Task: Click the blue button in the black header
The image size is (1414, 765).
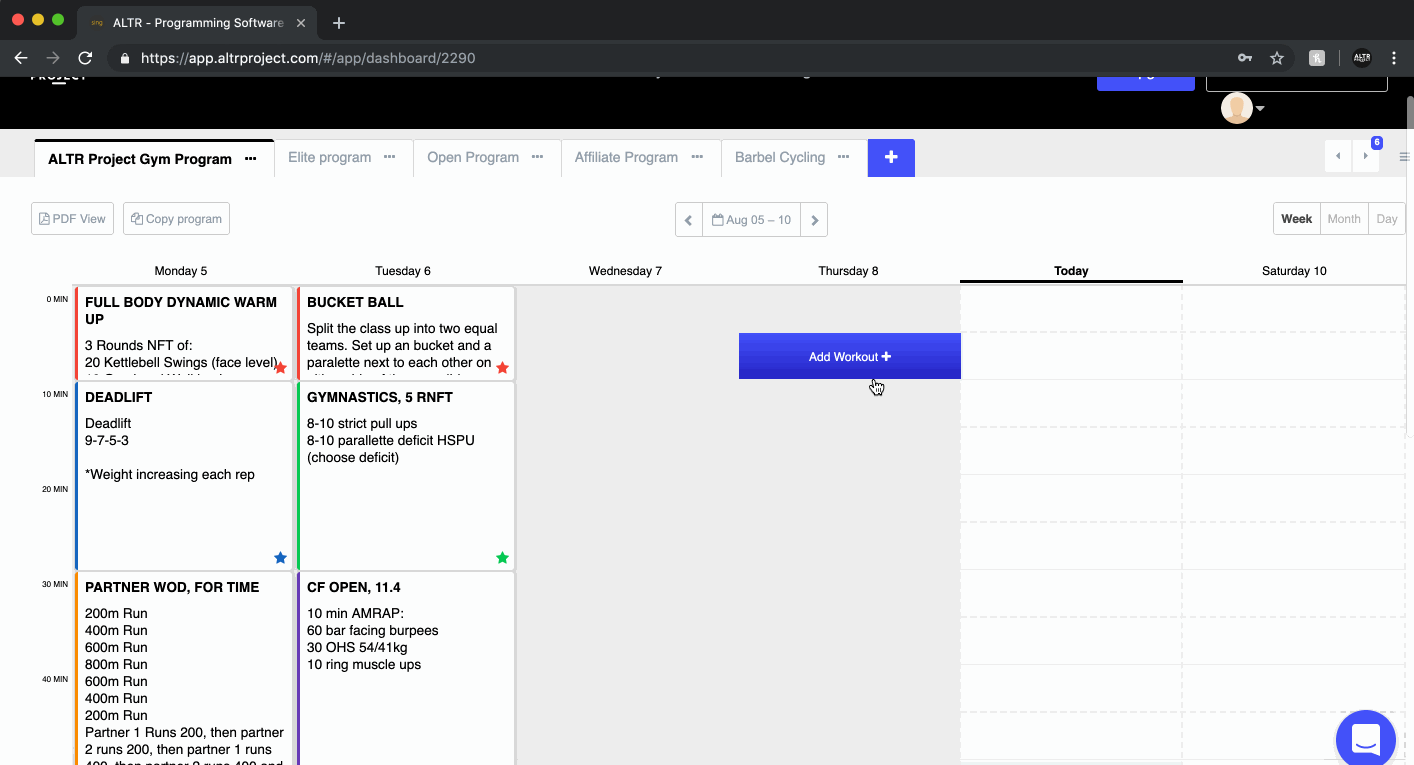Action: [1146, 83]
